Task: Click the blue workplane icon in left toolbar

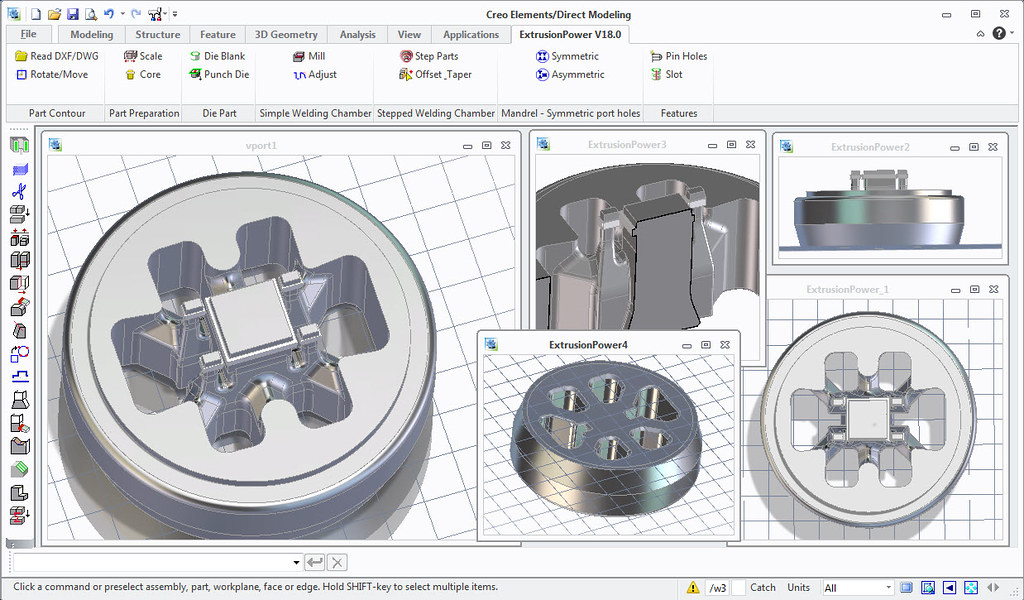Action: pyautogui.click(x=20, y=170)
